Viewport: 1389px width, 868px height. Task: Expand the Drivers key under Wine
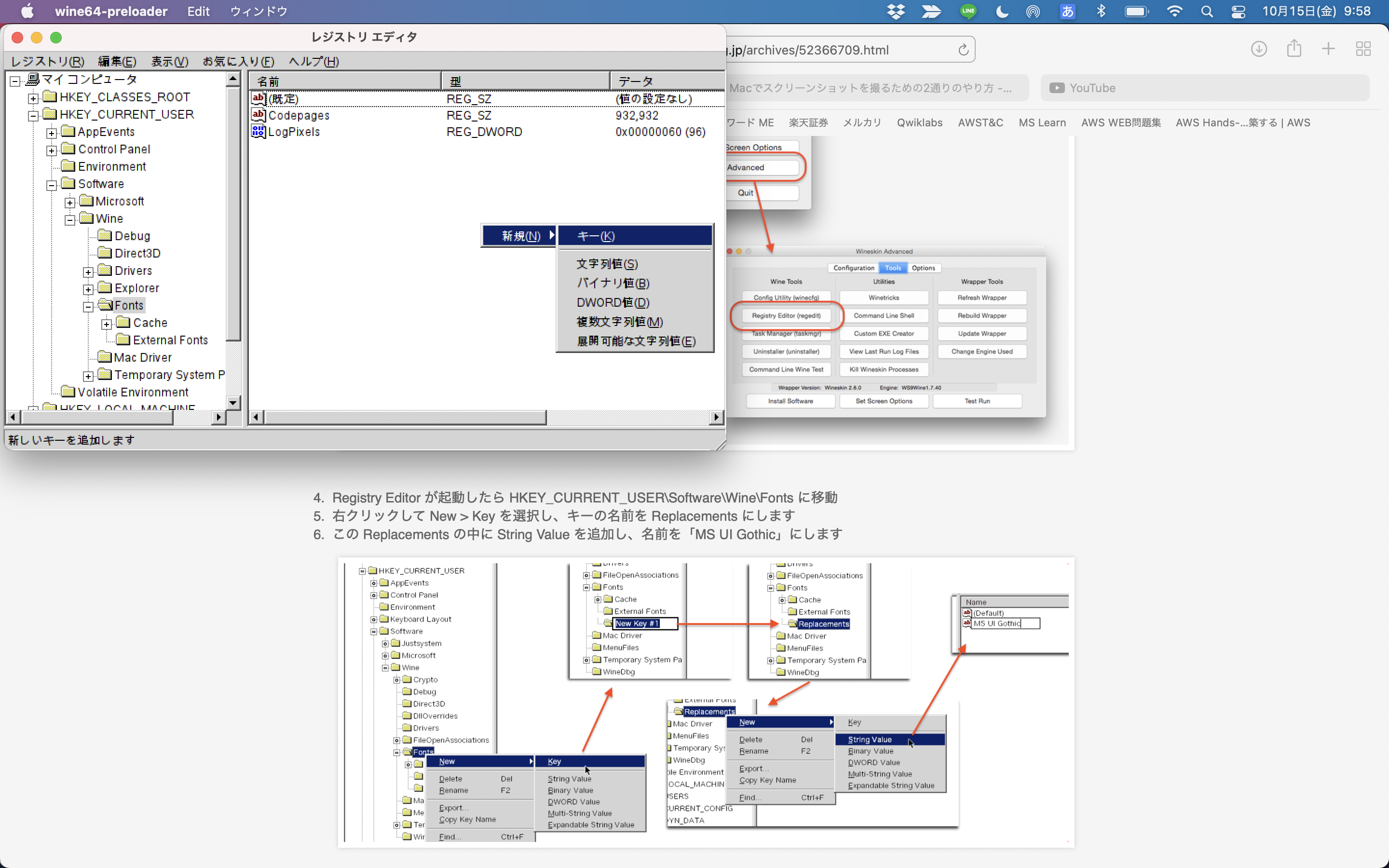click(88, 272)
